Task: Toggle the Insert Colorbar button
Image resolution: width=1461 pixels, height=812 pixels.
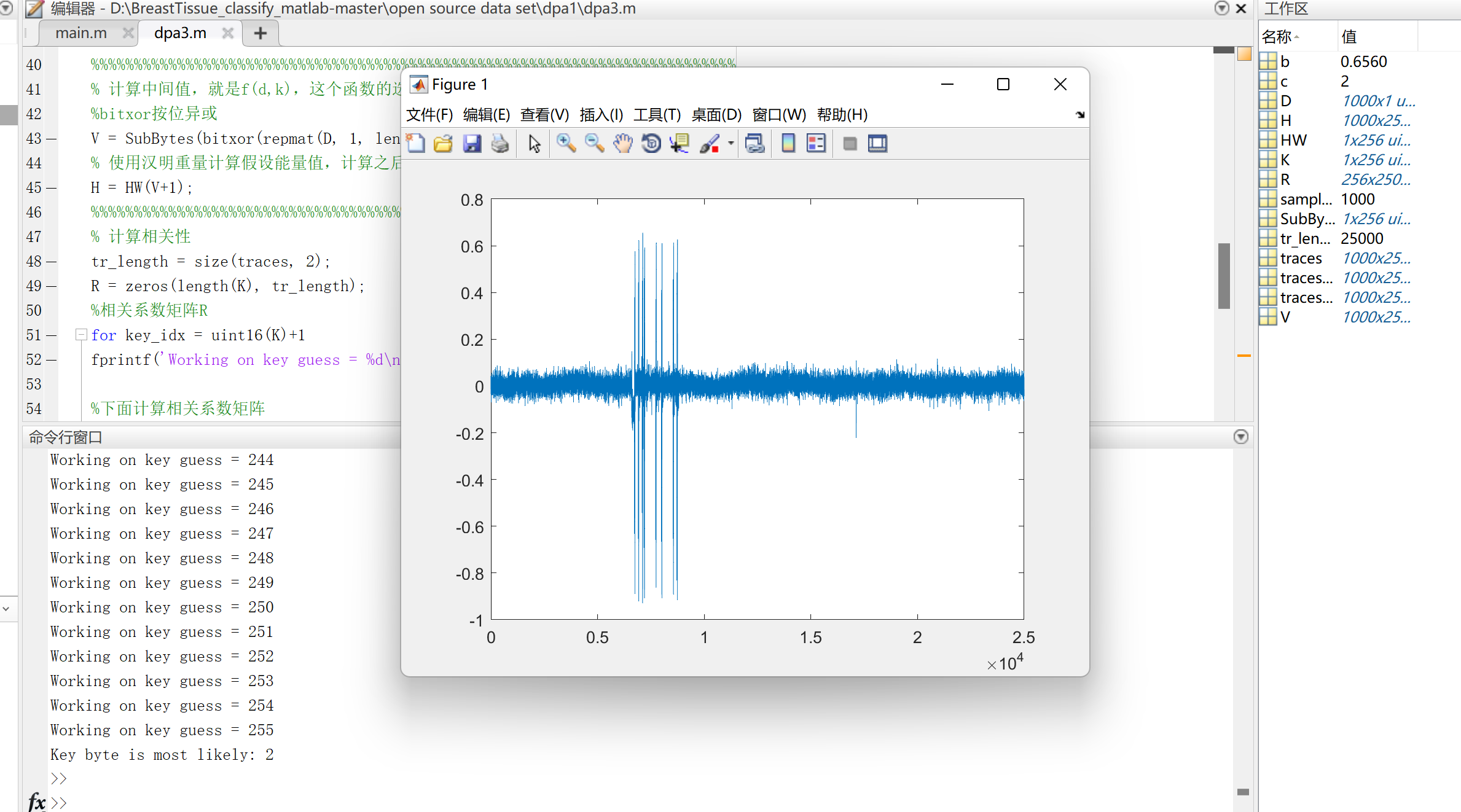Action: tap(788, 144)
